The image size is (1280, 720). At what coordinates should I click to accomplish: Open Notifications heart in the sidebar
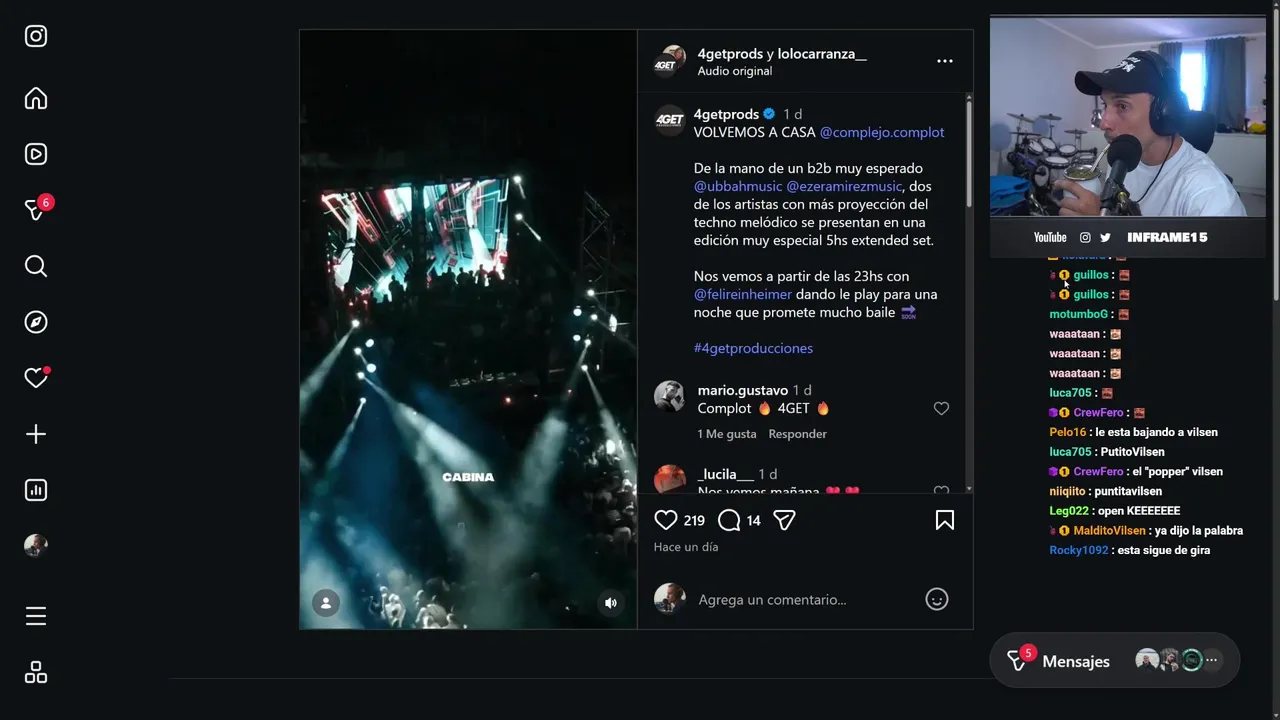36,378
